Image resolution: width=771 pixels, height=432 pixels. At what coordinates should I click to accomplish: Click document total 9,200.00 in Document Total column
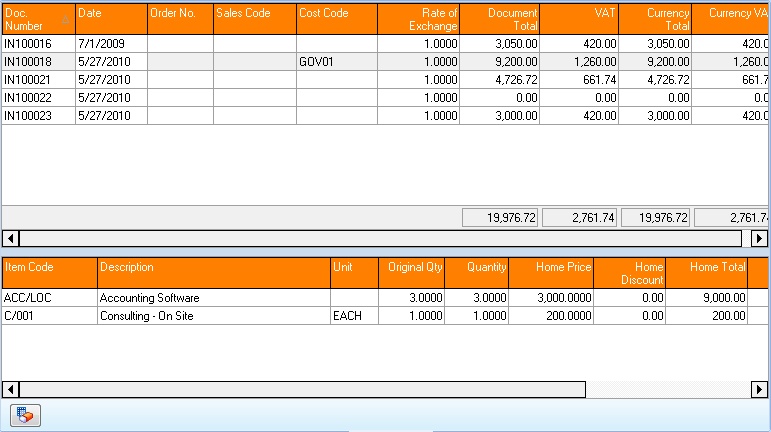pyautogui.click(x=516, y=62)
